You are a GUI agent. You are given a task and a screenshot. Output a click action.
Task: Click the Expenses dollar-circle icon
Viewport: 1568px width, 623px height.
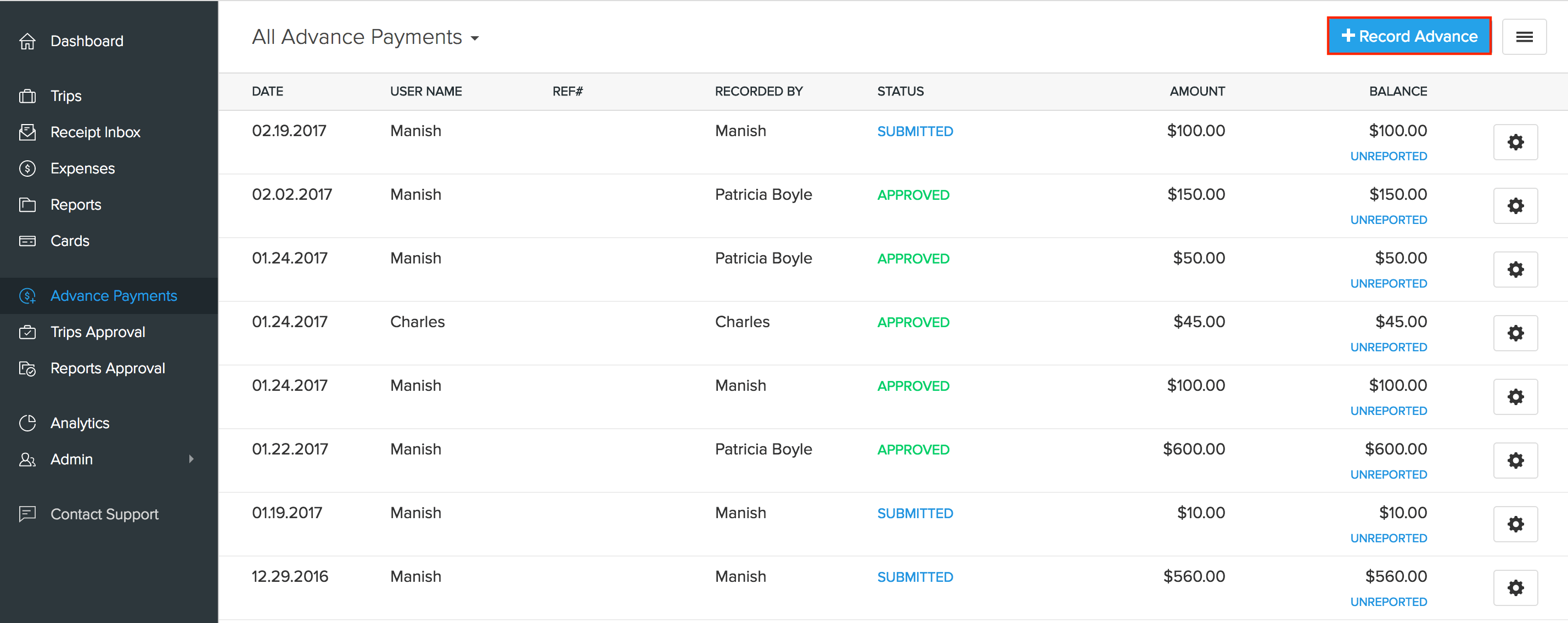click(27, 169)
